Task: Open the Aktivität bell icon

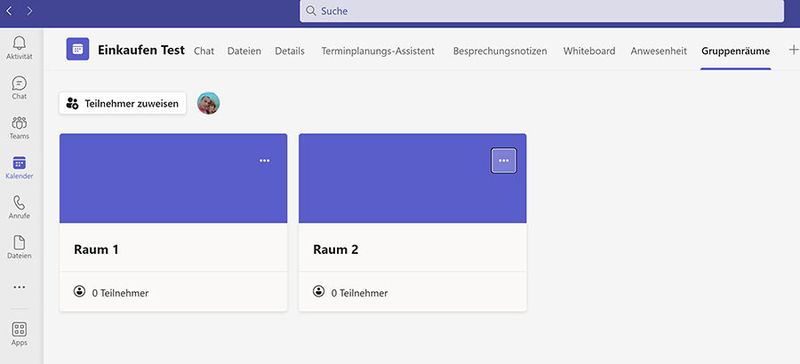Action: coord(19,43)
